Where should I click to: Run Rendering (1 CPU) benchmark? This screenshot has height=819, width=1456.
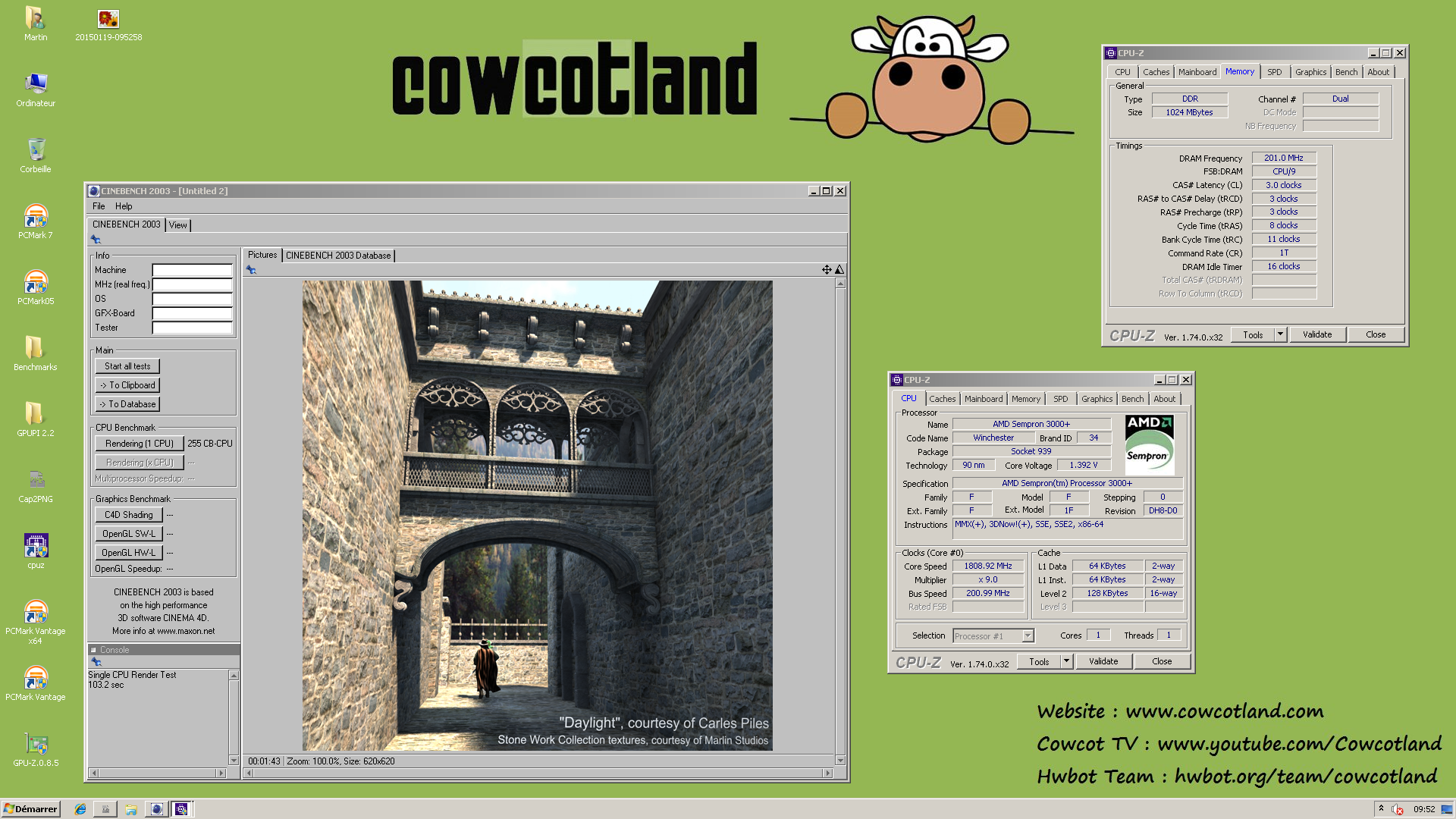(140, 444)
